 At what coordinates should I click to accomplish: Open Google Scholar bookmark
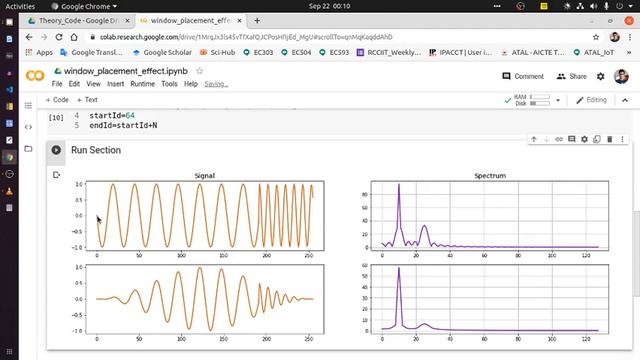click(162, 52)
